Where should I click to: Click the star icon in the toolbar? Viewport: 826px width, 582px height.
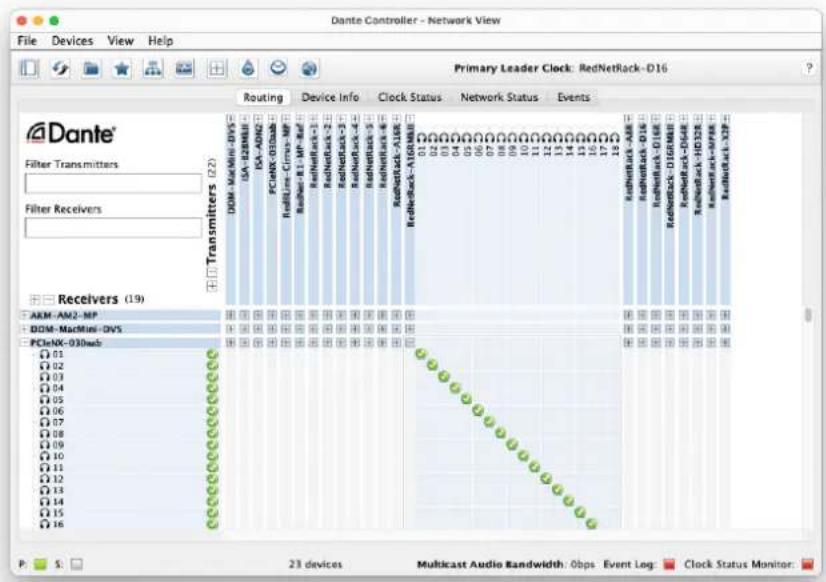point(122,68)
